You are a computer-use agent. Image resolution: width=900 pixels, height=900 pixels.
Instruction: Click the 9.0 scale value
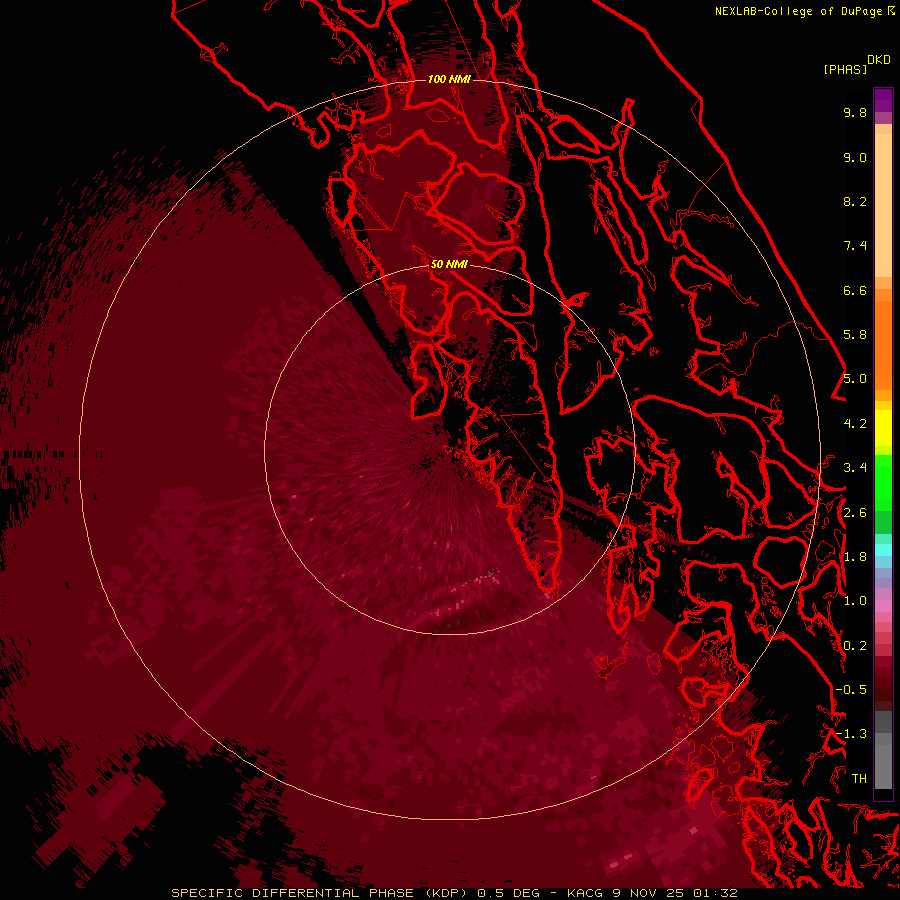click(x=855, y=157)
